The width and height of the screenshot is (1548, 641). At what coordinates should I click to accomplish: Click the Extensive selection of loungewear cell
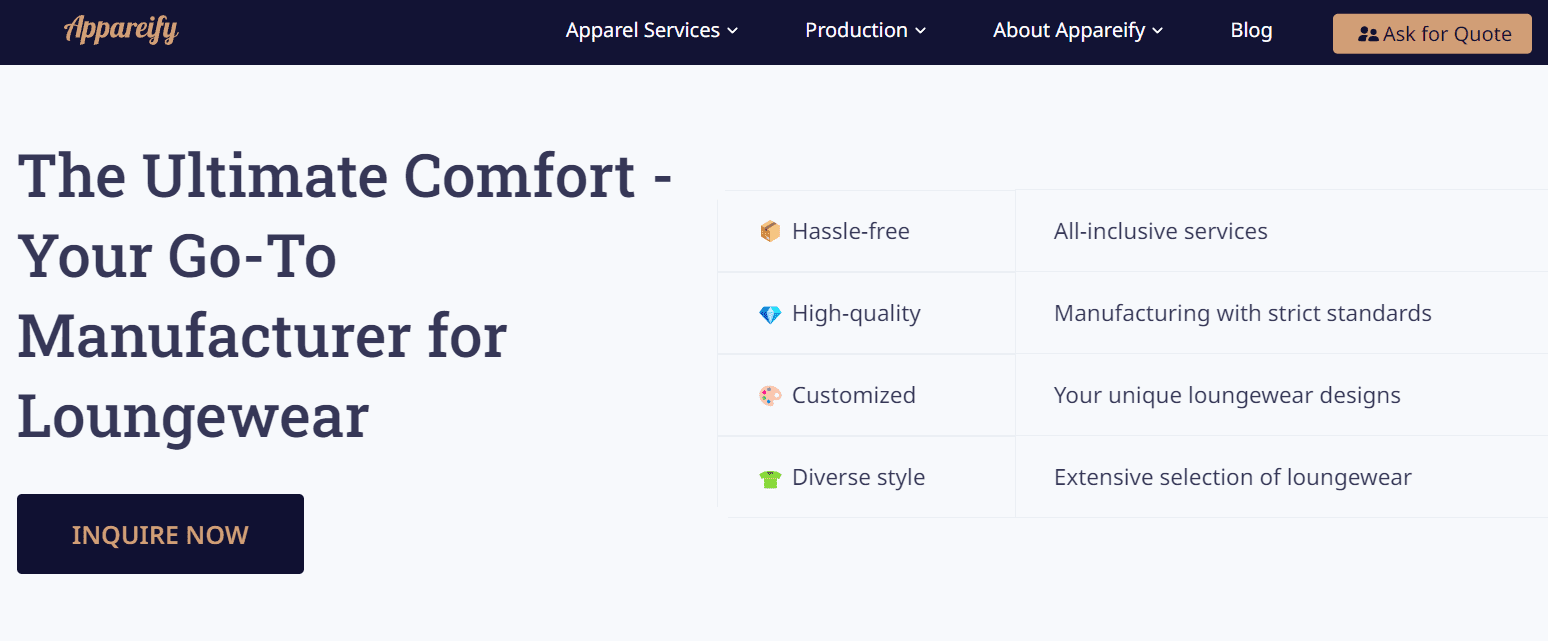click(1281, 477)
